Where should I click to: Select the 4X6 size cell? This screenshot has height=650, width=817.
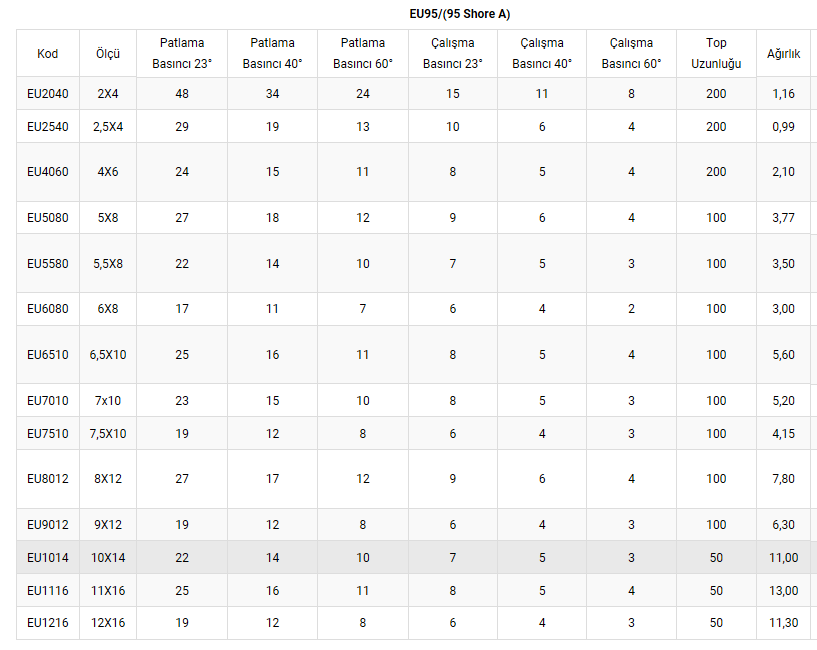tap(108, 172)
